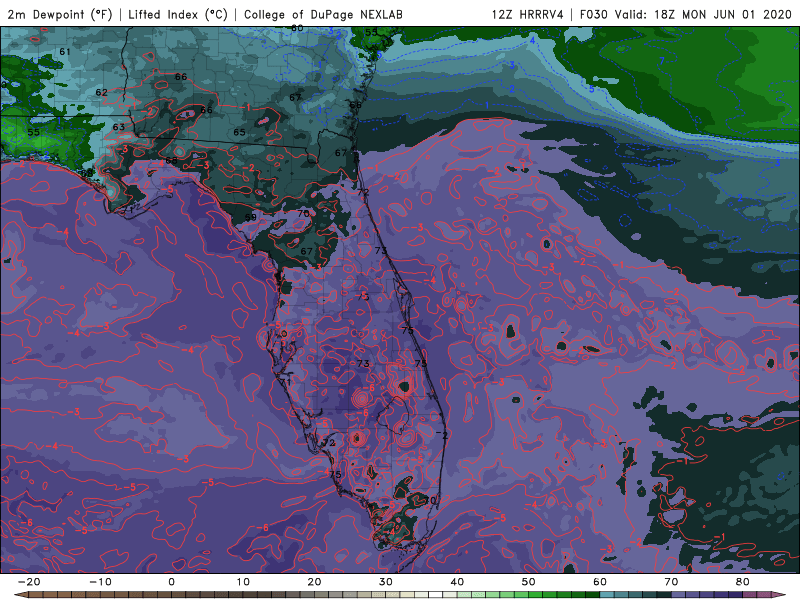Click the 'Lifted Index (°C)' title text
Viewport: 800px width, 600px height.
[x=178, y=14]
